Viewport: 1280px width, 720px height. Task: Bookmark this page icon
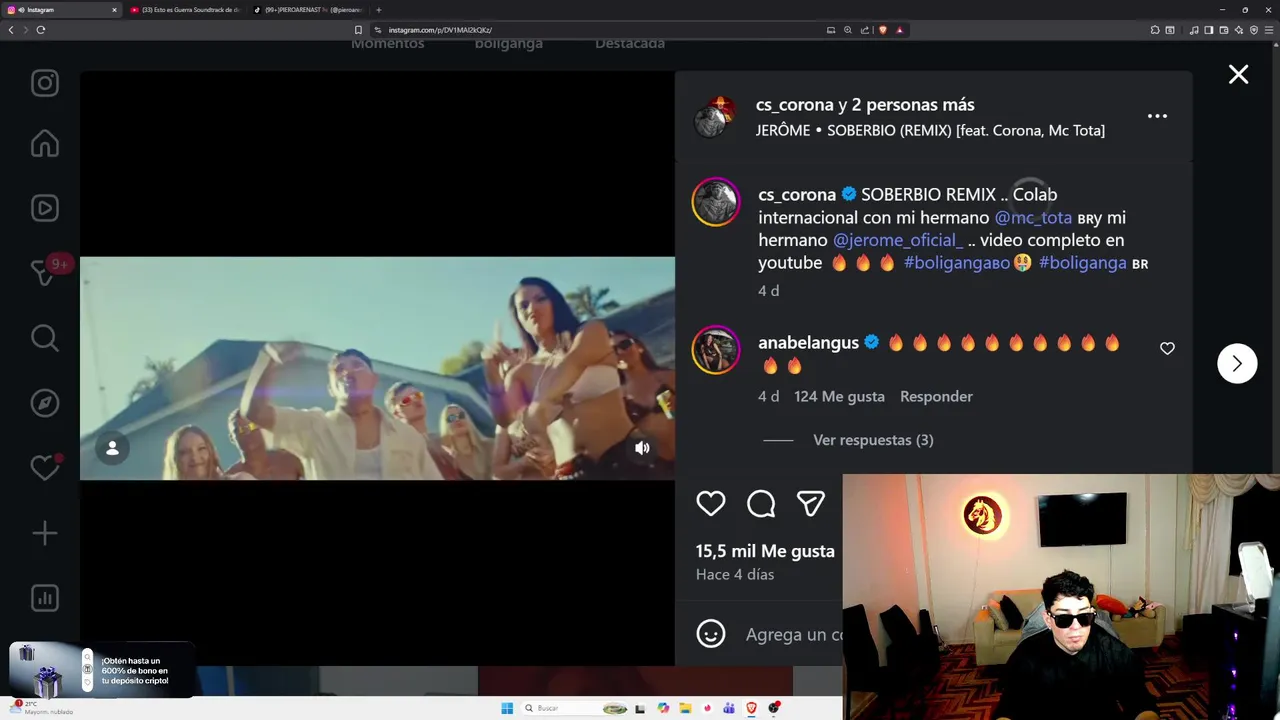click(x=358, y=30)
